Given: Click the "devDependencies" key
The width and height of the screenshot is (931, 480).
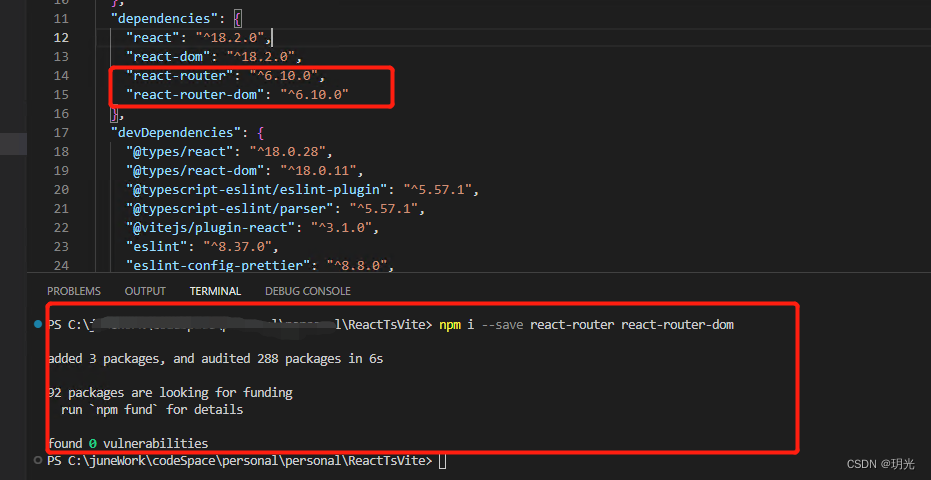Looking at the screenshot, I should pyautogui.click(x=176, y=132).
